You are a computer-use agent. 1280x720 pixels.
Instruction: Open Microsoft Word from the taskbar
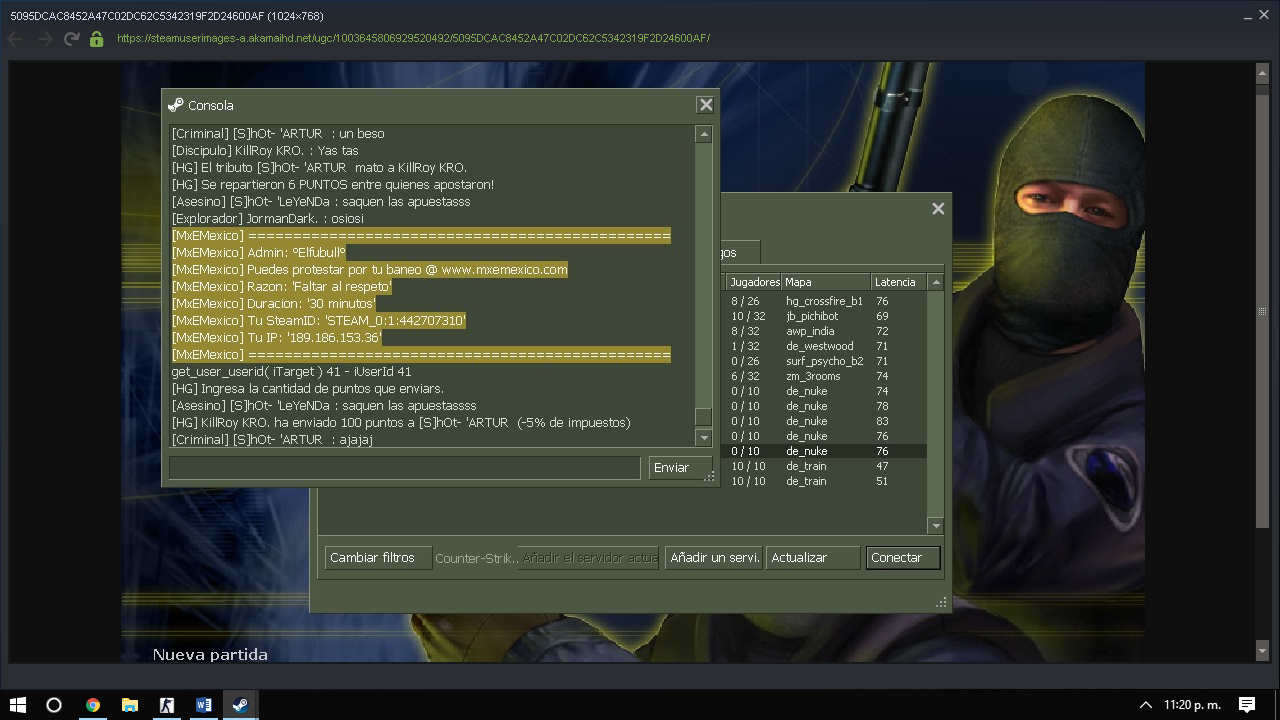tap(203, 704)
